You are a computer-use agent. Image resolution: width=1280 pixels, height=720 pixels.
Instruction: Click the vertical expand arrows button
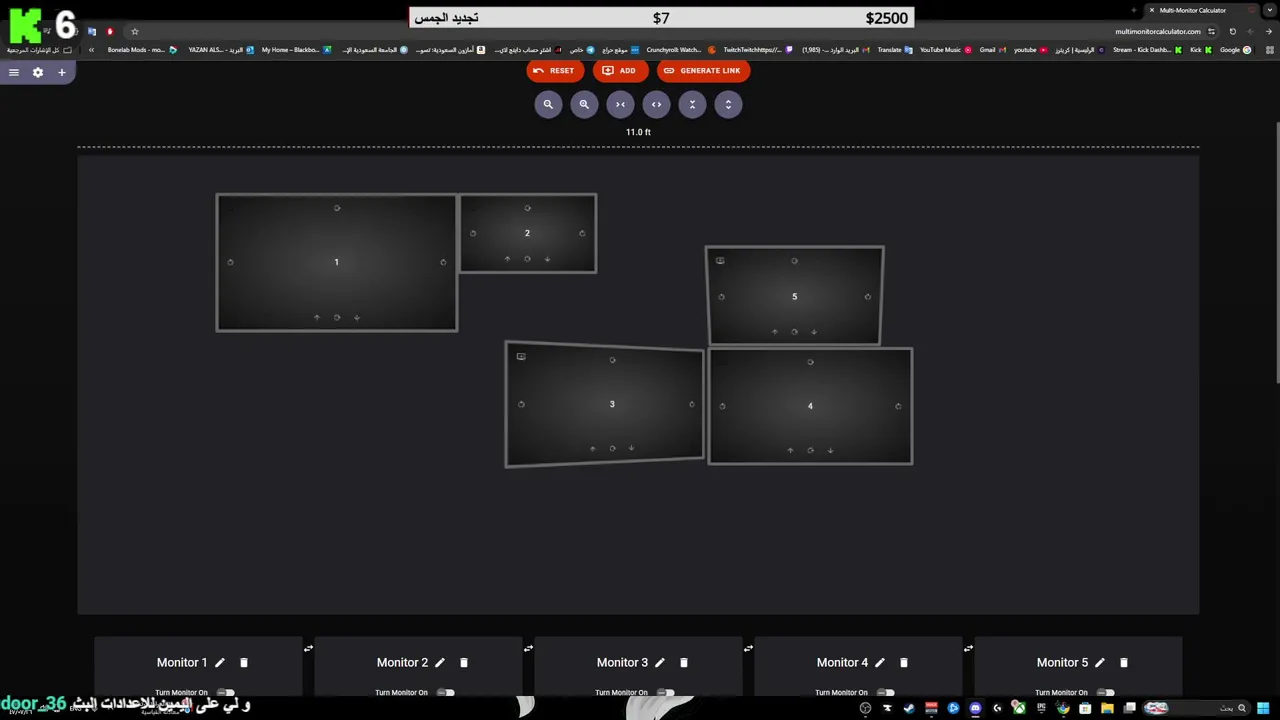tap(728, 104)
